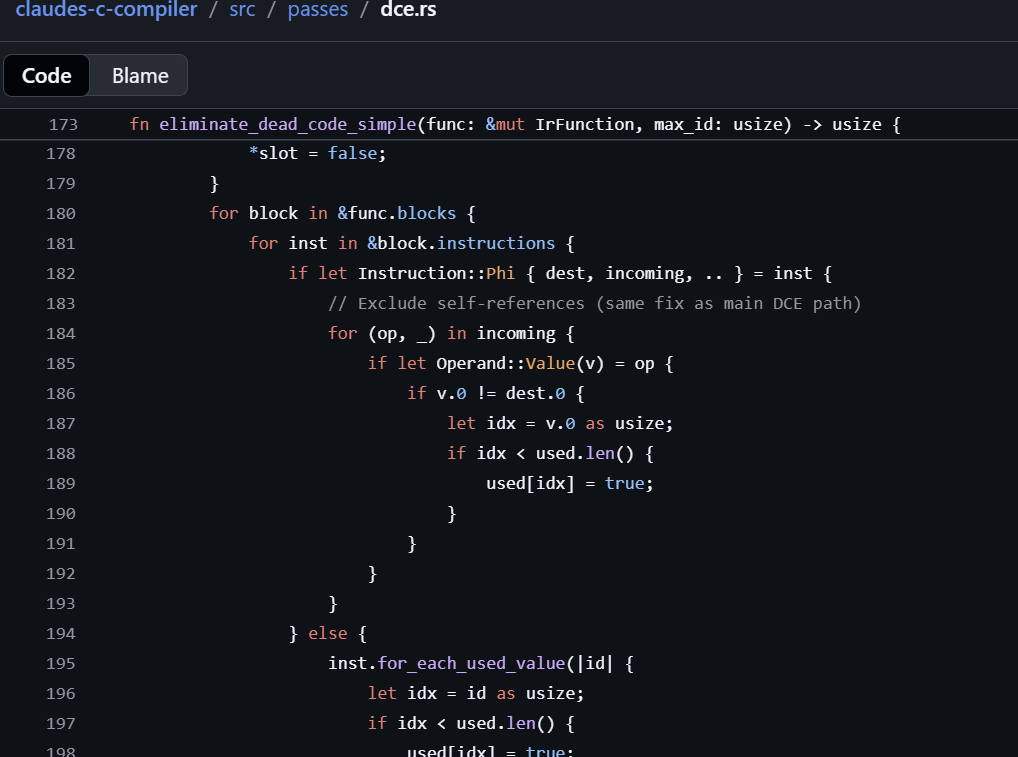Image resolution: width=1018 pixels, height=757 pixels.
Task: Click the instructions field on line 181
Action: tap(496, 243)
